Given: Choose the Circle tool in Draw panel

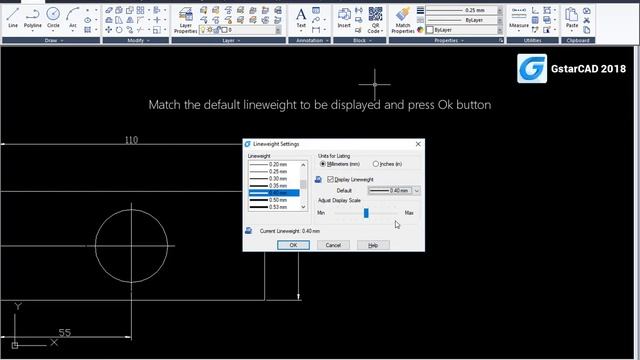Looking at the screenshot, I should 53,18.
